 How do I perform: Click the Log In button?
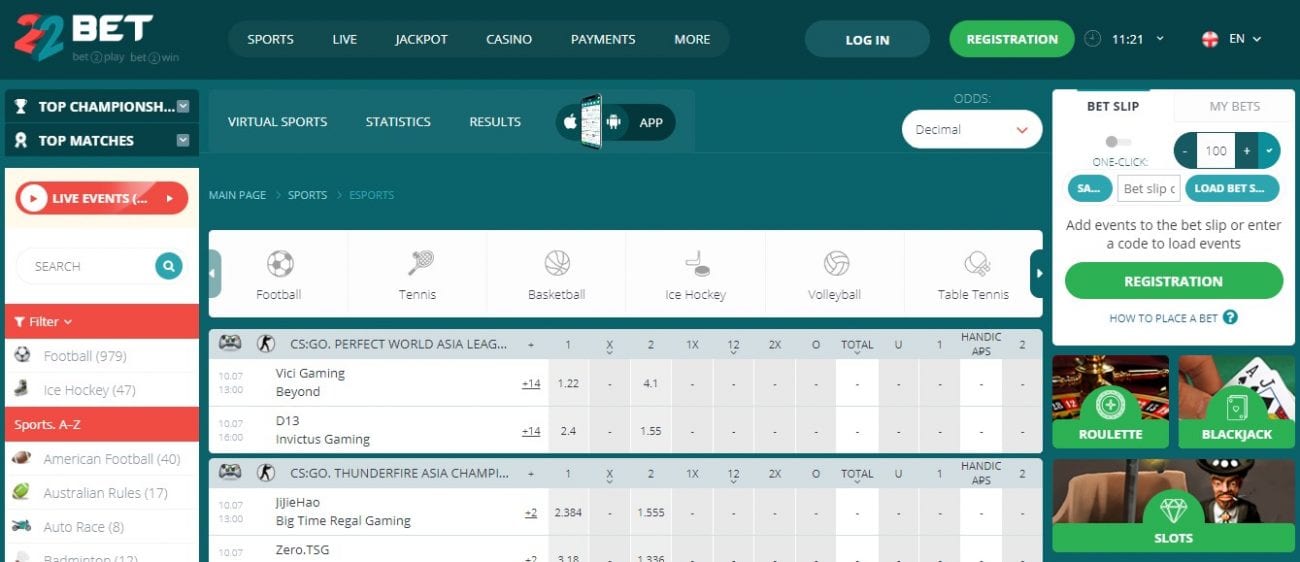pyautogui.click(x=867, y=40)
